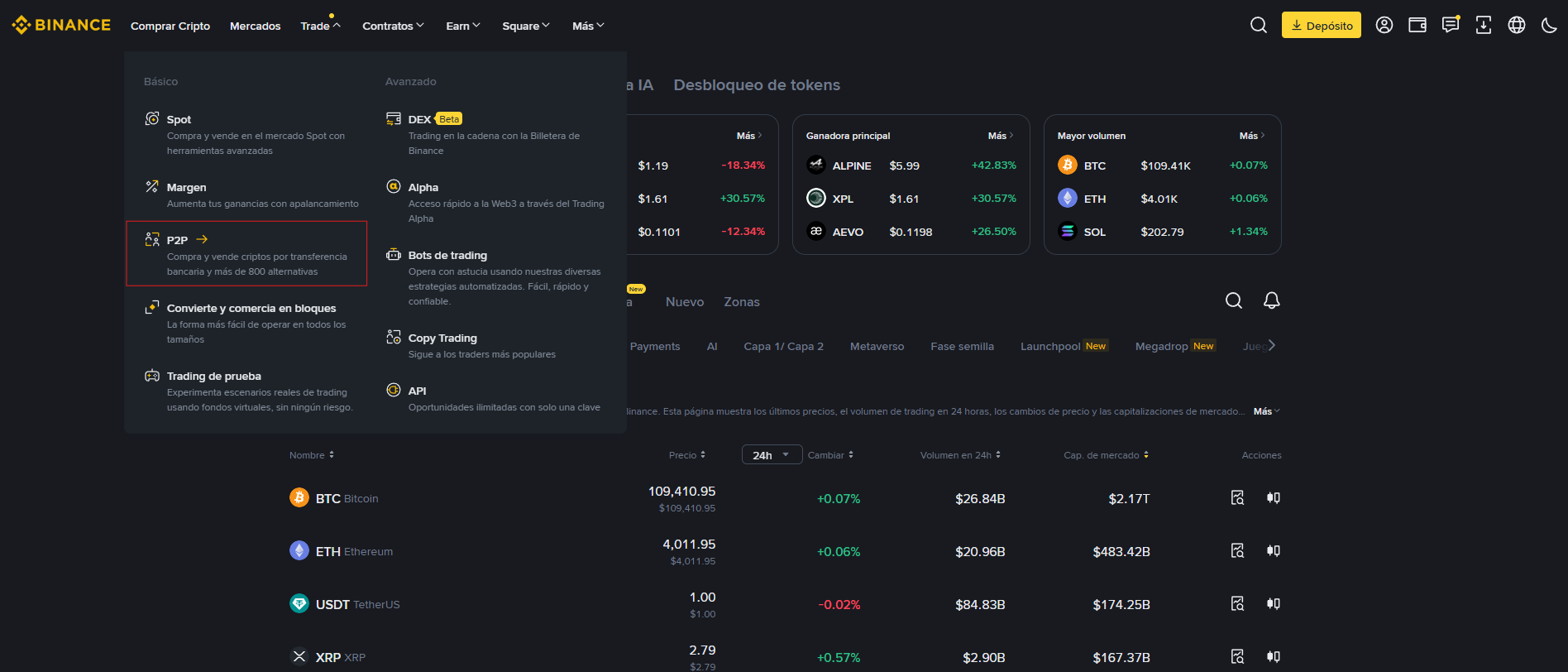
Task: Click the Bots de trading robot icon
Action: (x=394, y=254)
